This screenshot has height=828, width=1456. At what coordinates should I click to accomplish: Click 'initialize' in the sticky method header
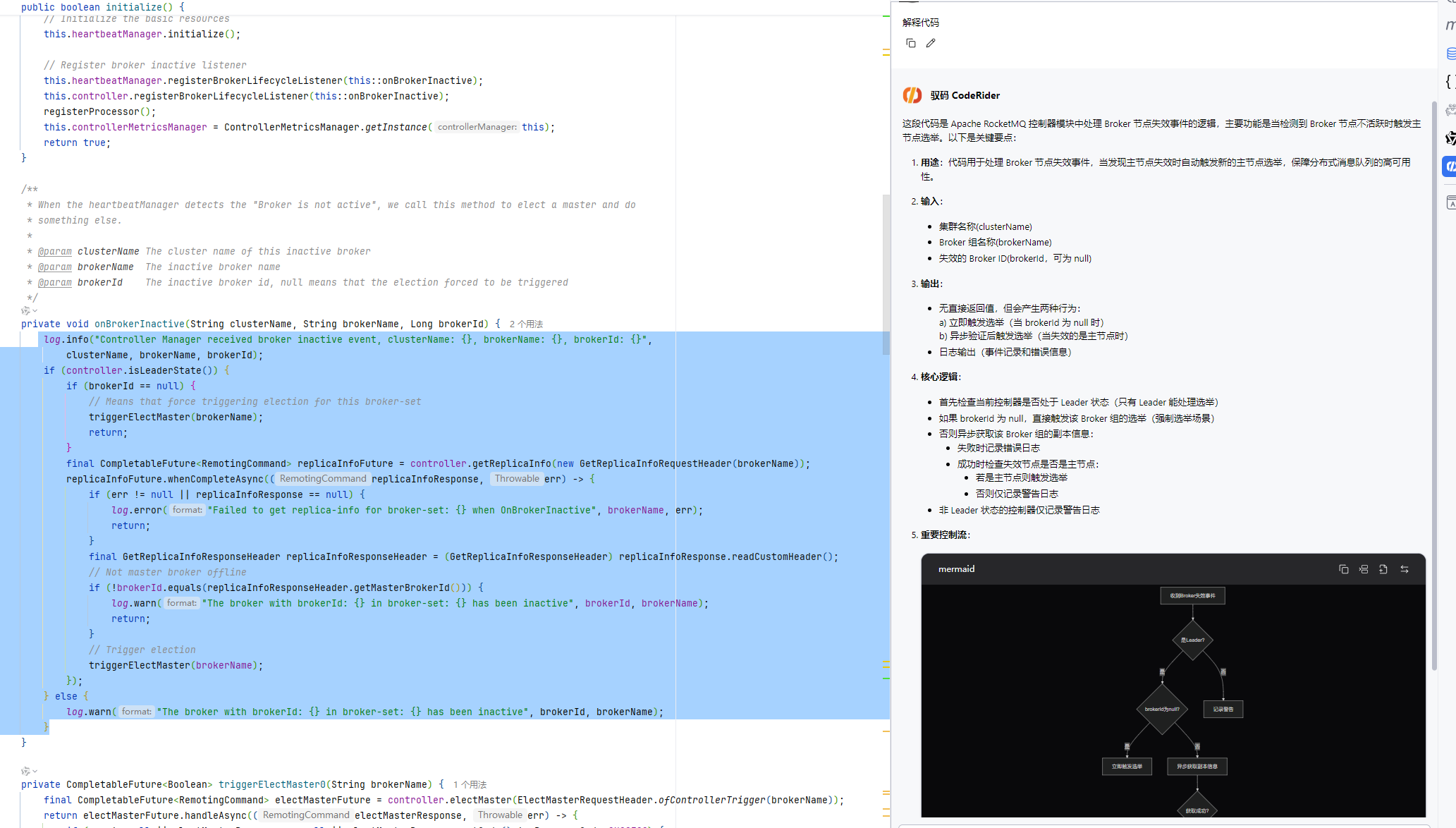click(134, 7)
